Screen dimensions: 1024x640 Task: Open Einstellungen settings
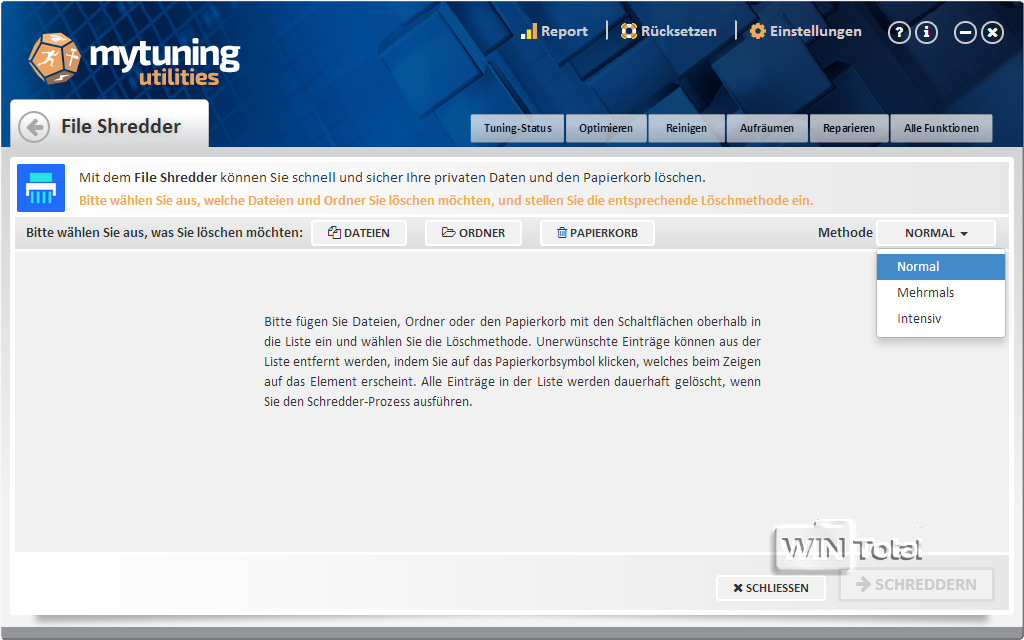pyautogui.click(x=805, y=31)
